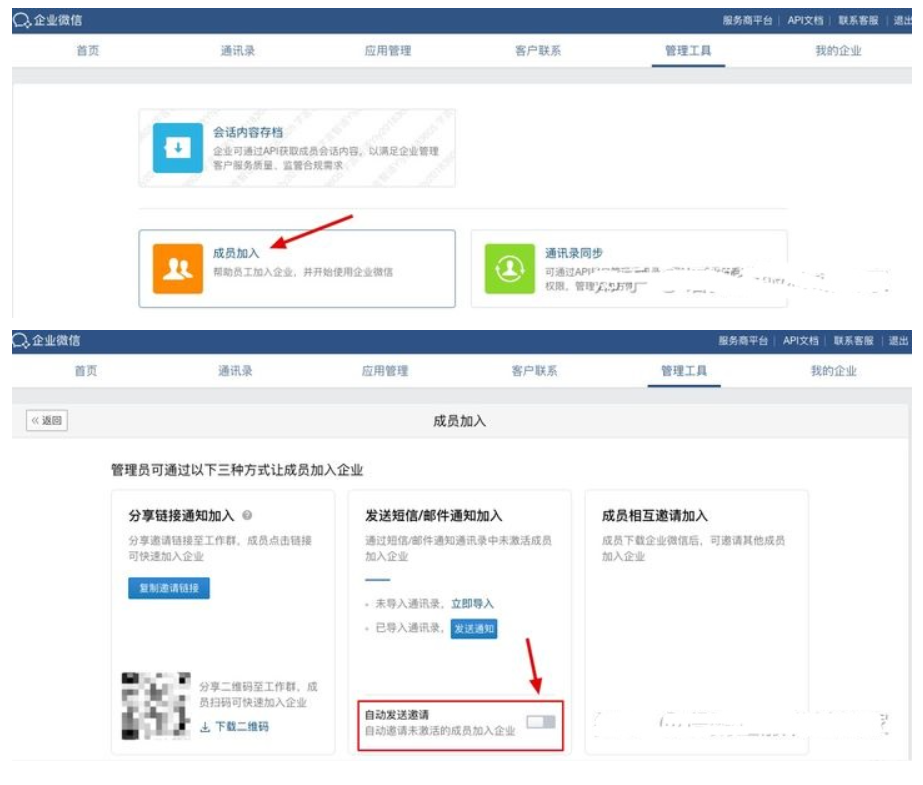Click the 分享链接通知加入 heading
The image size is (923, 785).
(181, 515)
